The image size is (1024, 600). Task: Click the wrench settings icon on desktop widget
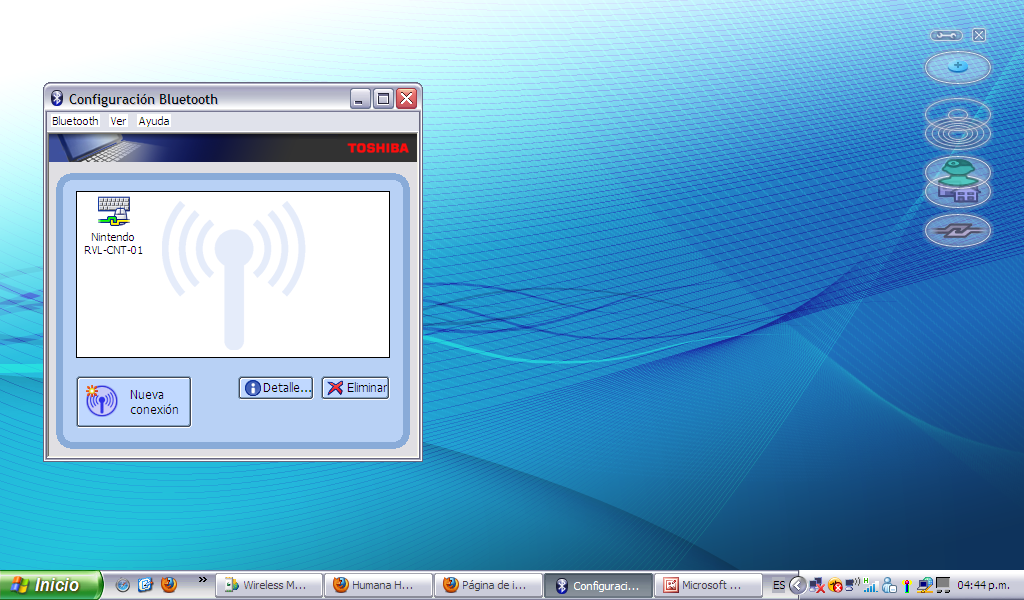[x=945, y=35]
